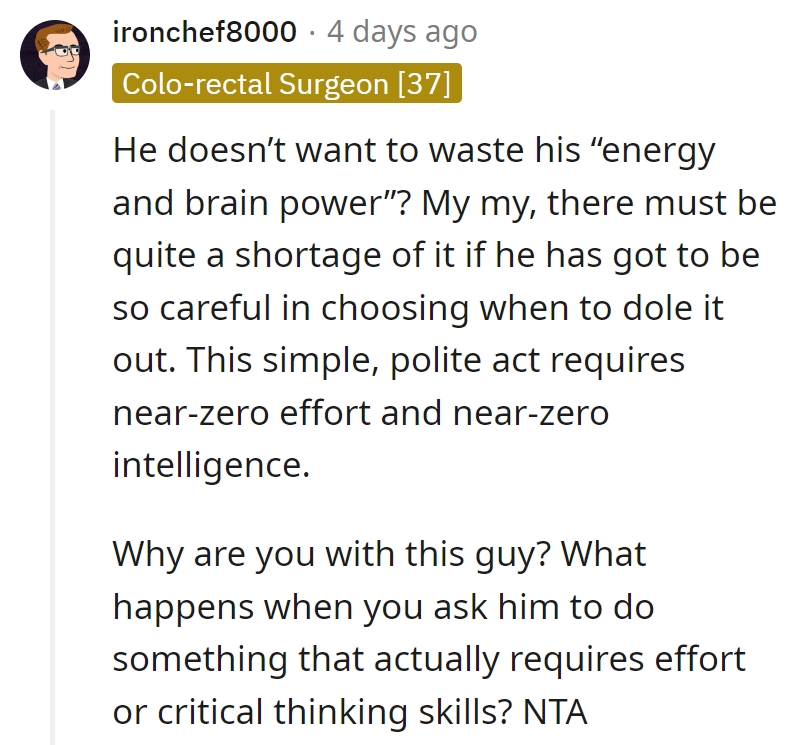Click the word "intelligence." ending the first paragraph

(211, 463)
